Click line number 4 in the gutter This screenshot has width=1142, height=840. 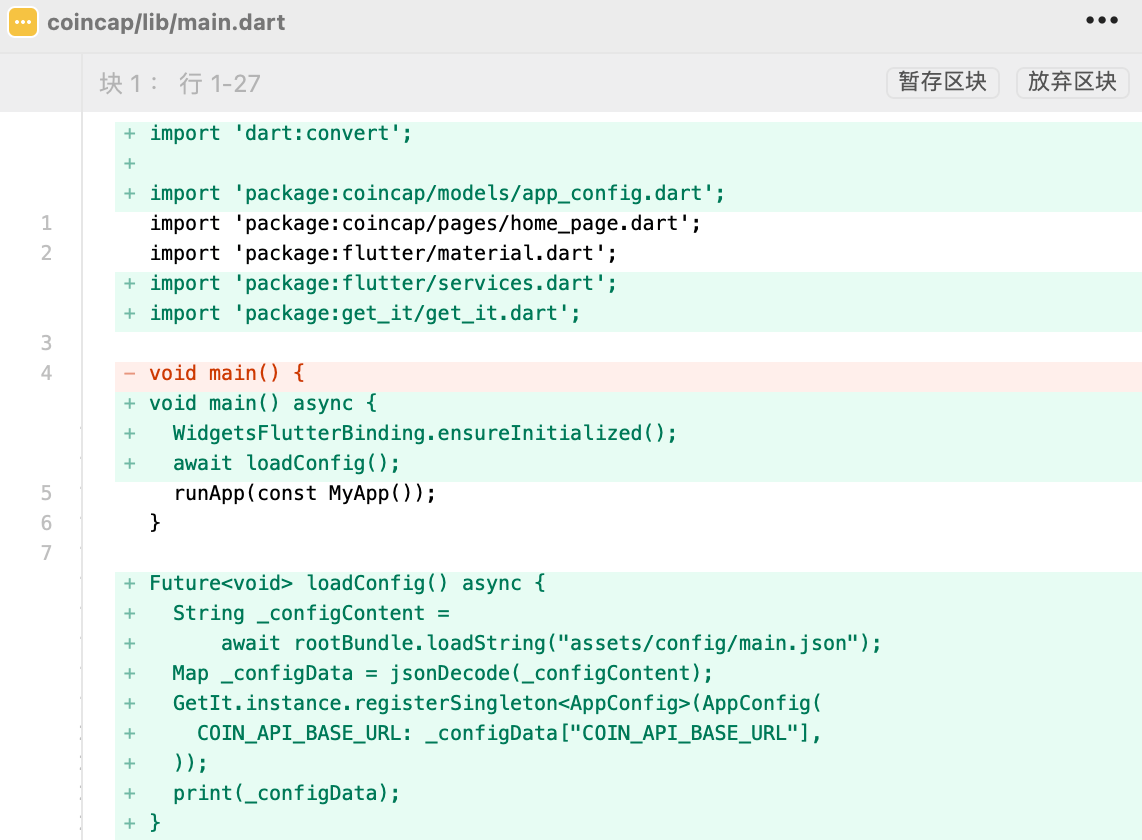(x=46, y=374)
